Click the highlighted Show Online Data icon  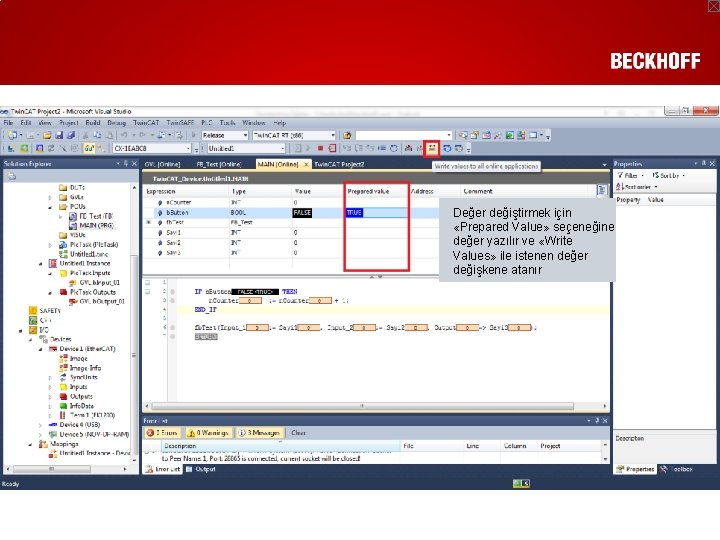89,148
